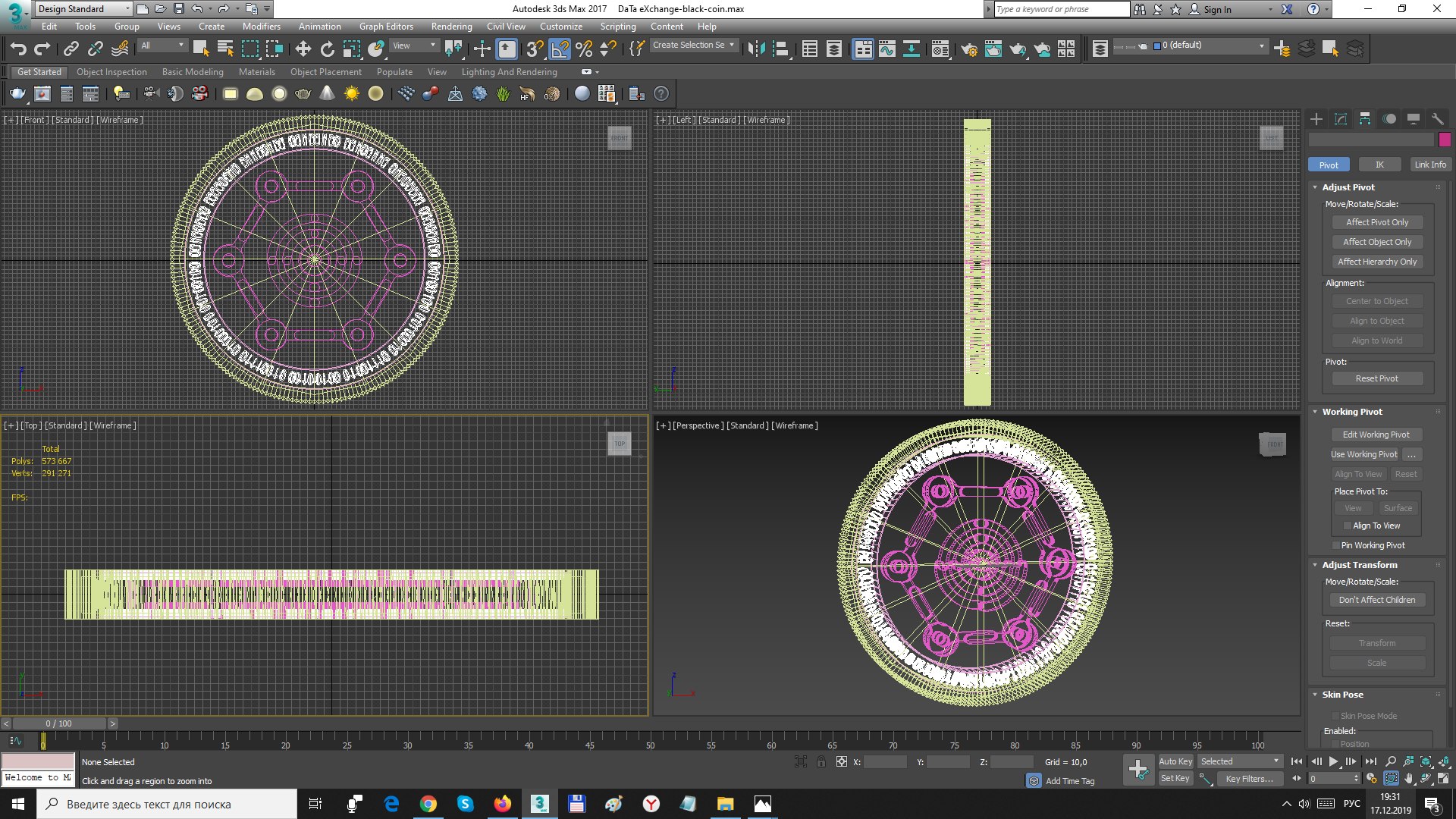Click the Sun light icon in ribbon
The image size is (1456, 819).
pos(351,94)
